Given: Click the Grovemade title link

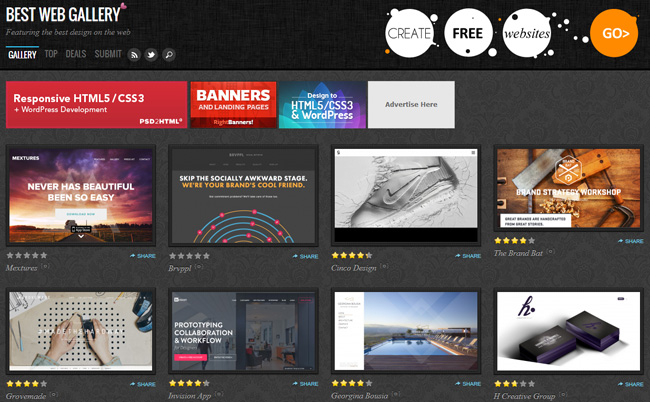Looking at the screenshot, I should pos(26,396).
